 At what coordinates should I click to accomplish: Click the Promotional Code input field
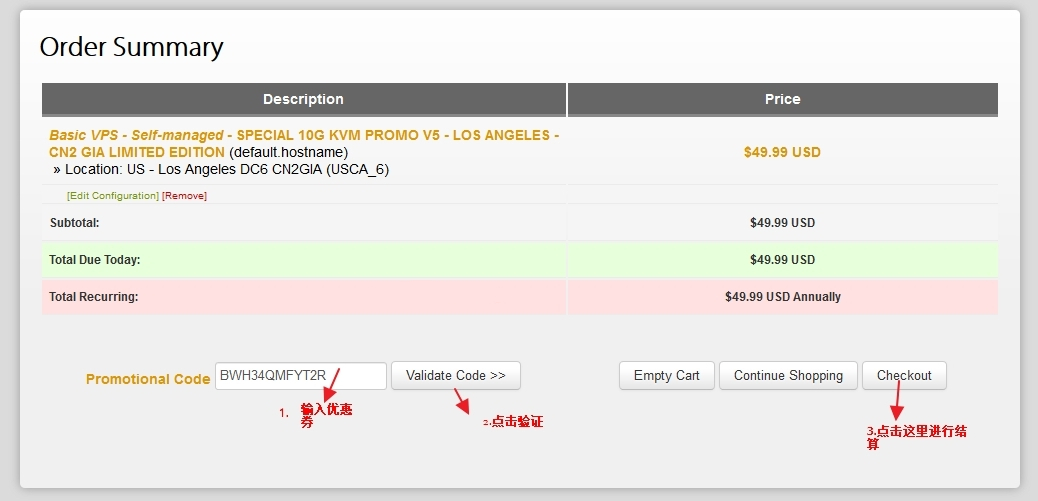click(301, 376)
